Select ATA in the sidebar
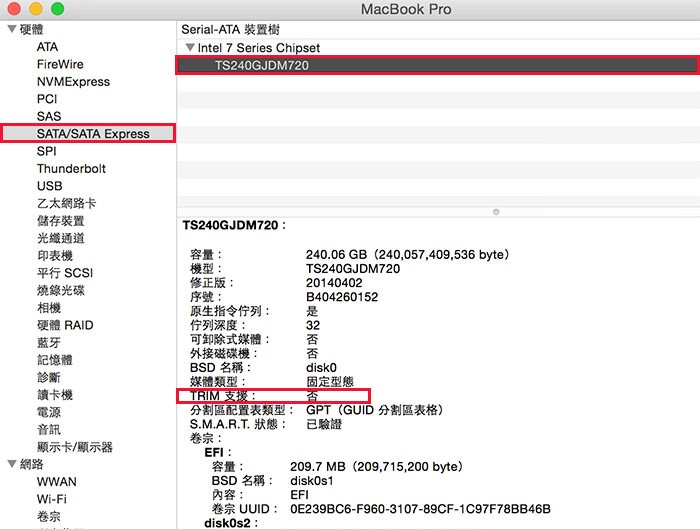Viewport: 700px width, 529px height. tap(47, 47)
